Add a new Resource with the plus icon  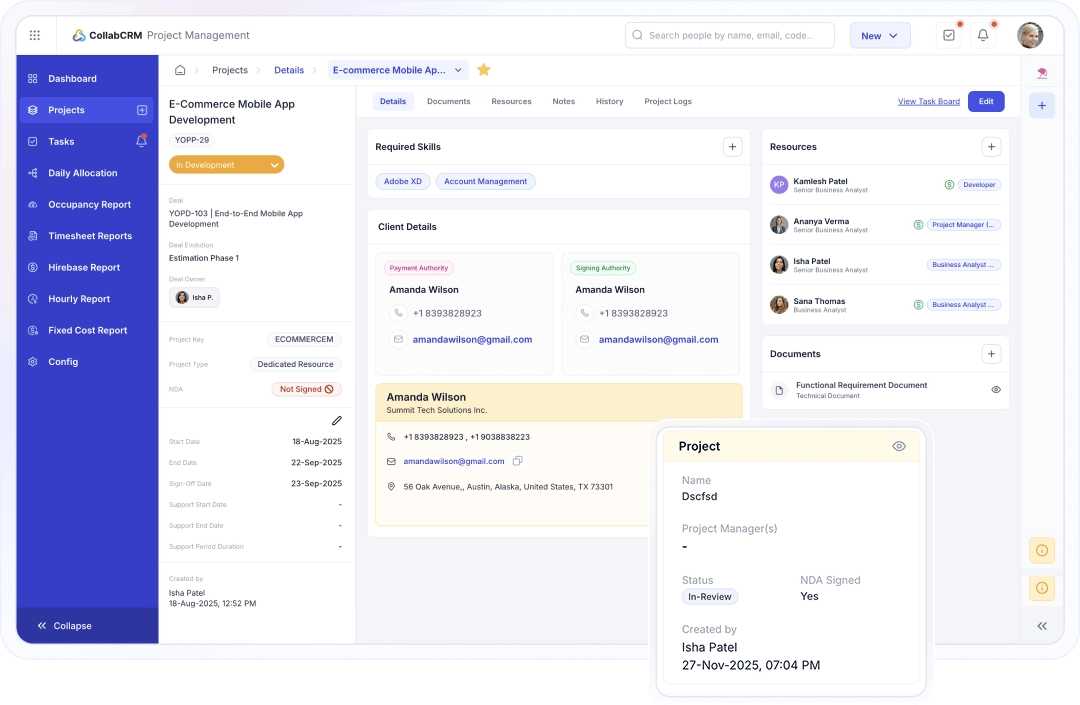coord(991,146)
